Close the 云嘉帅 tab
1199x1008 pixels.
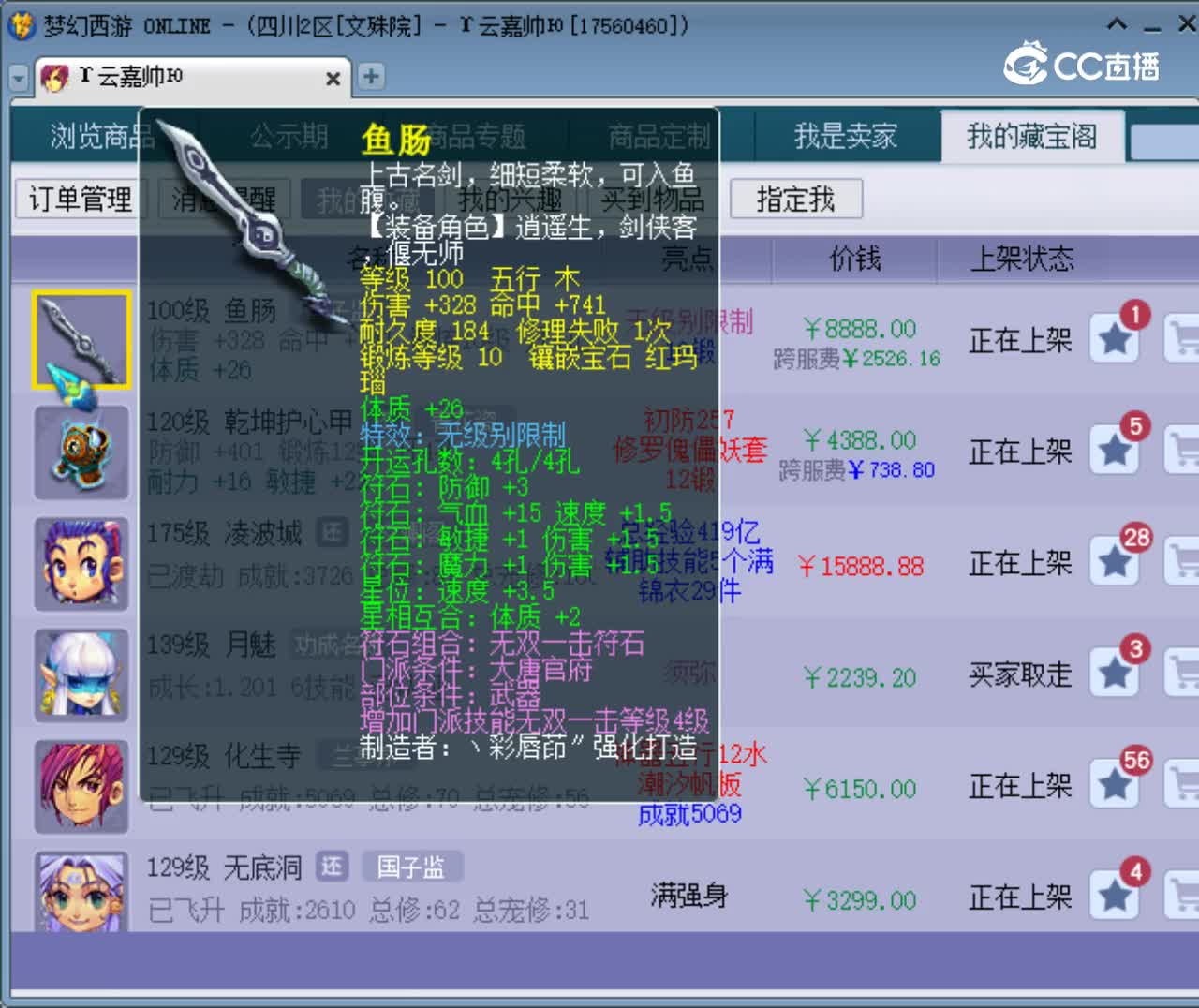(x=333, y=79)
